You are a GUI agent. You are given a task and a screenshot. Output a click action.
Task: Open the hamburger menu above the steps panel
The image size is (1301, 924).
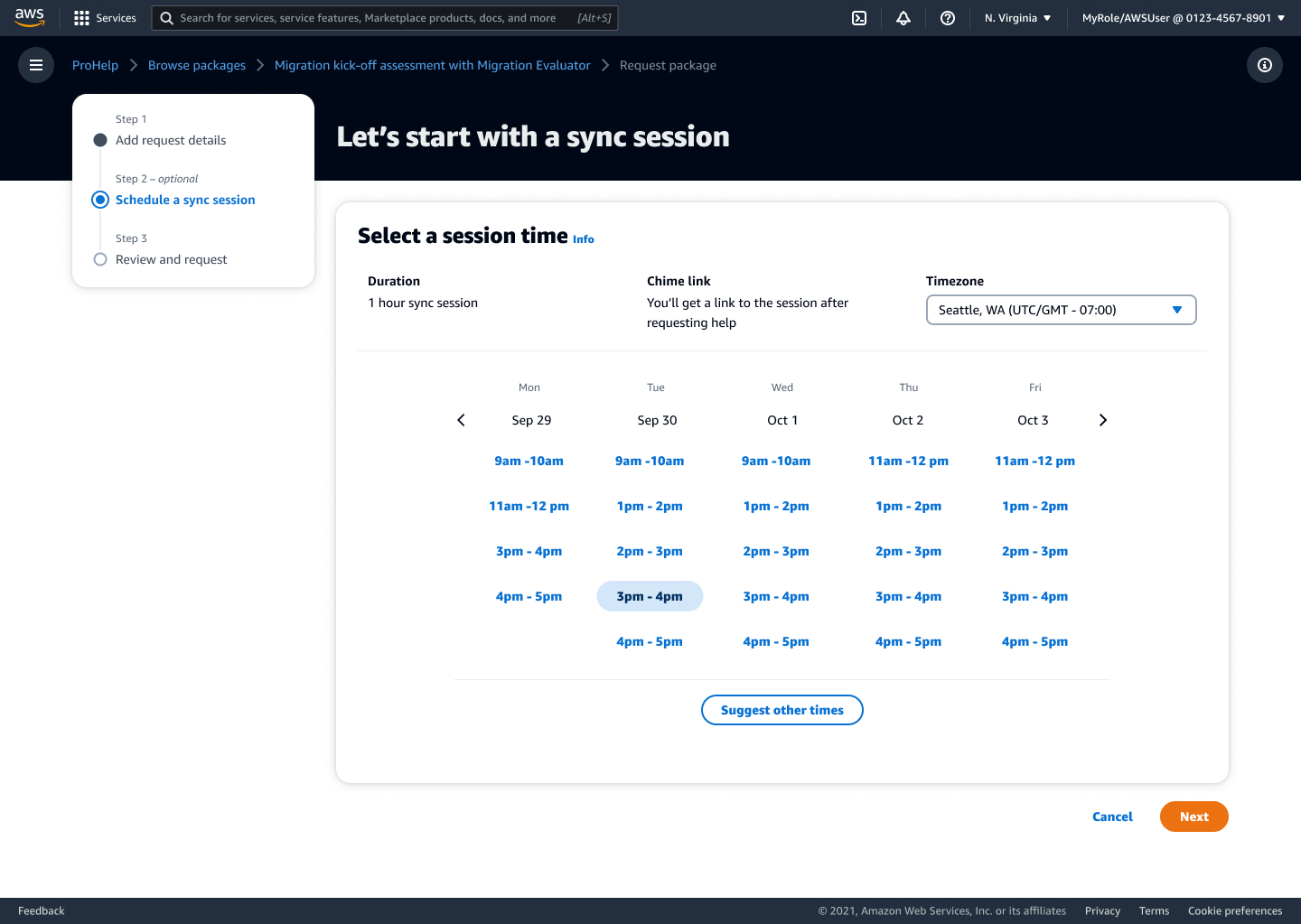(x=35, y=64)
